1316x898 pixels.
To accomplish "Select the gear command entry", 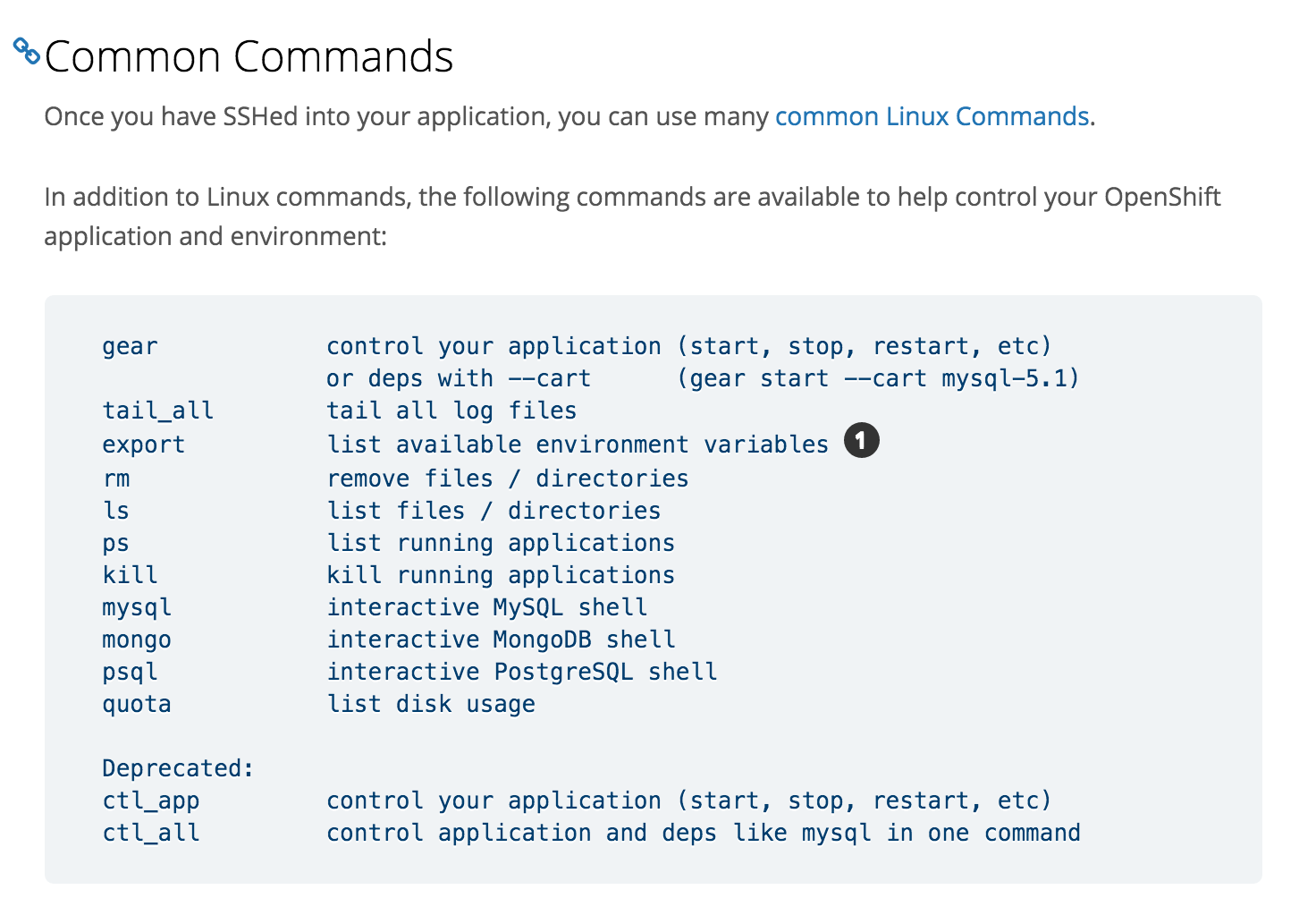I will point(130,346).
